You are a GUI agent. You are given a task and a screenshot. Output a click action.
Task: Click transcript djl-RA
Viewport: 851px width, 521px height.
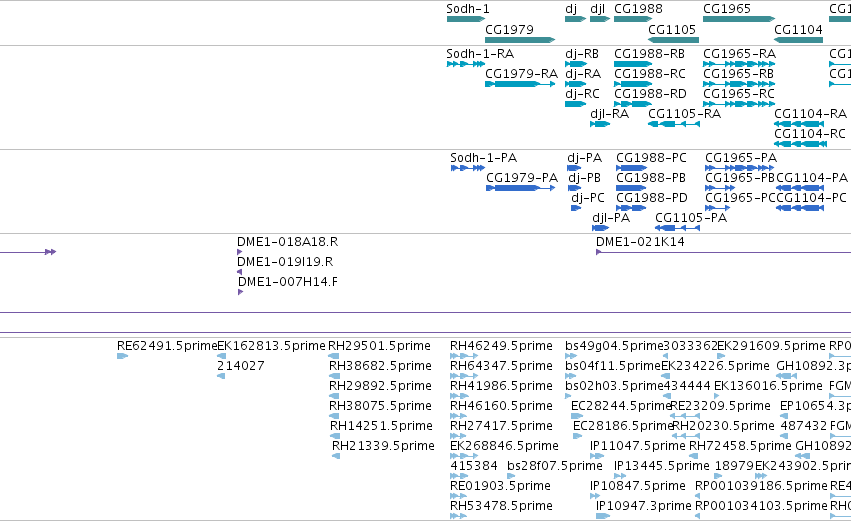(600, 124)
